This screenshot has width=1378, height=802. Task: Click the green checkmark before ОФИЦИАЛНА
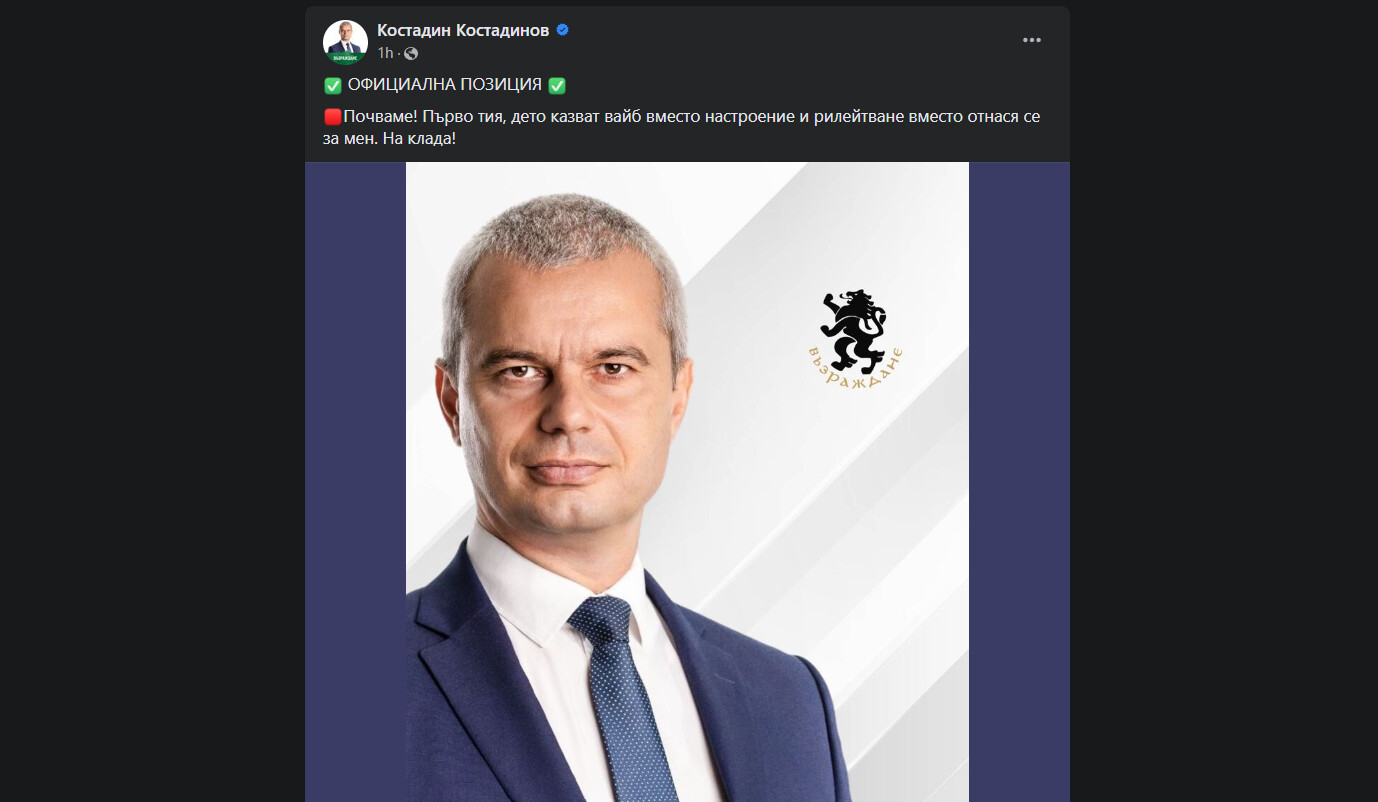[333, 86]
